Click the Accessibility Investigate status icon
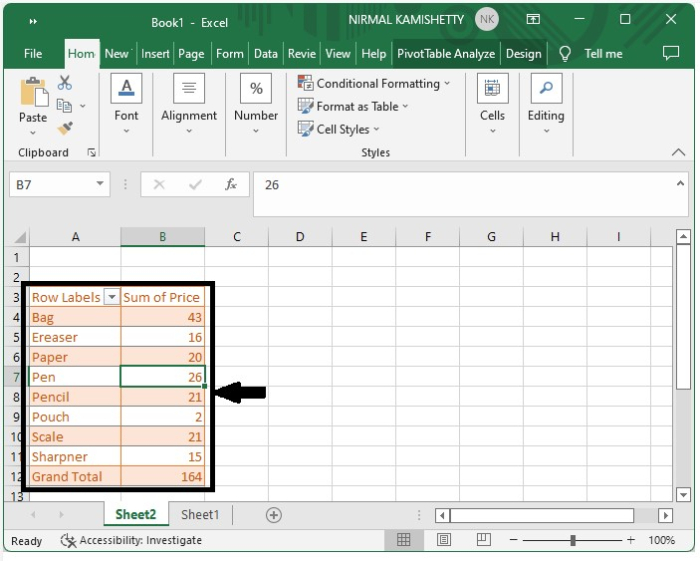The image size is (700, 561). coord(68,540)
